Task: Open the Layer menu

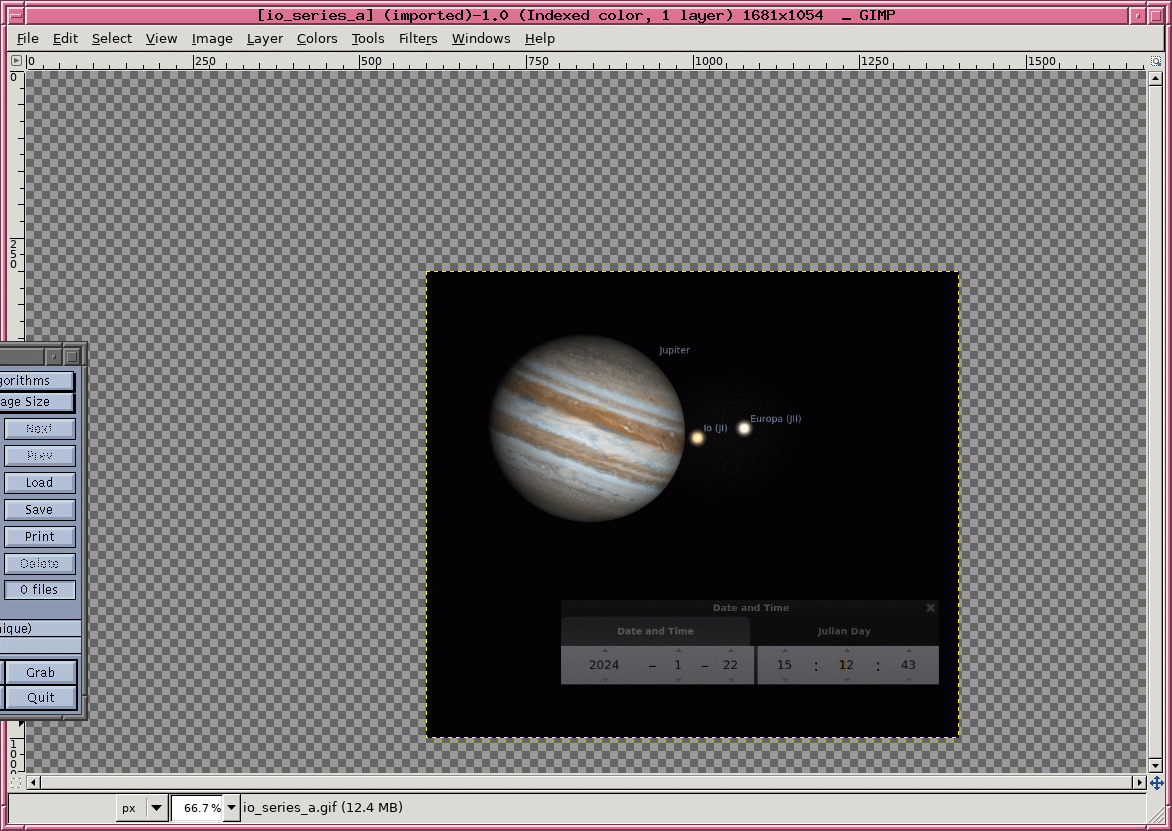Action: point(264,39)
